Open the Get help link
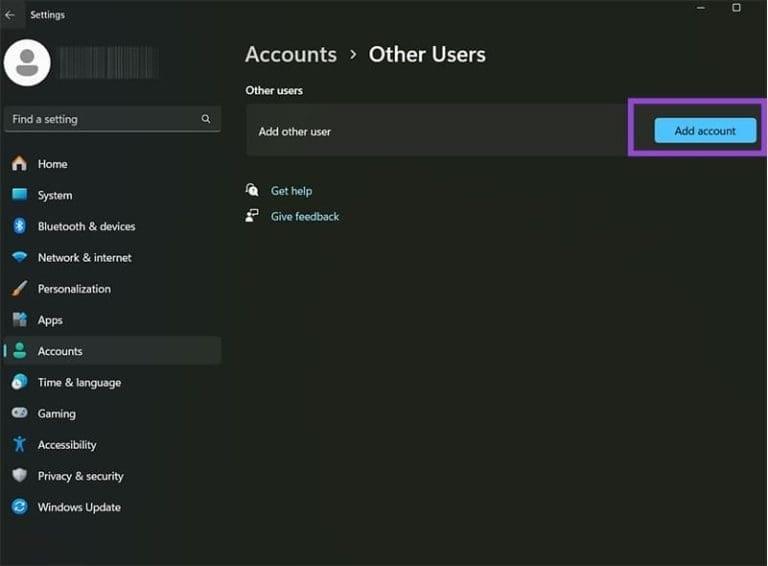Image resolution: width=768 pixels, height=566 pixels. (x=291, y=191)
